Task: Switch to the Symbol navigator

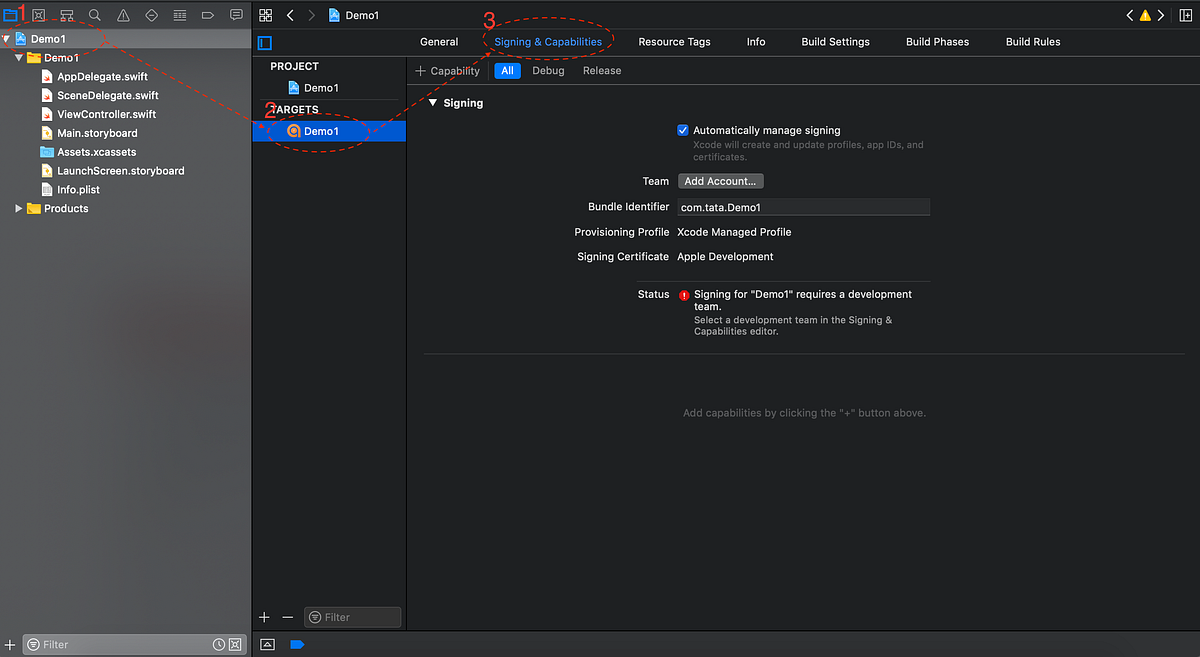Action: point(66,15)
